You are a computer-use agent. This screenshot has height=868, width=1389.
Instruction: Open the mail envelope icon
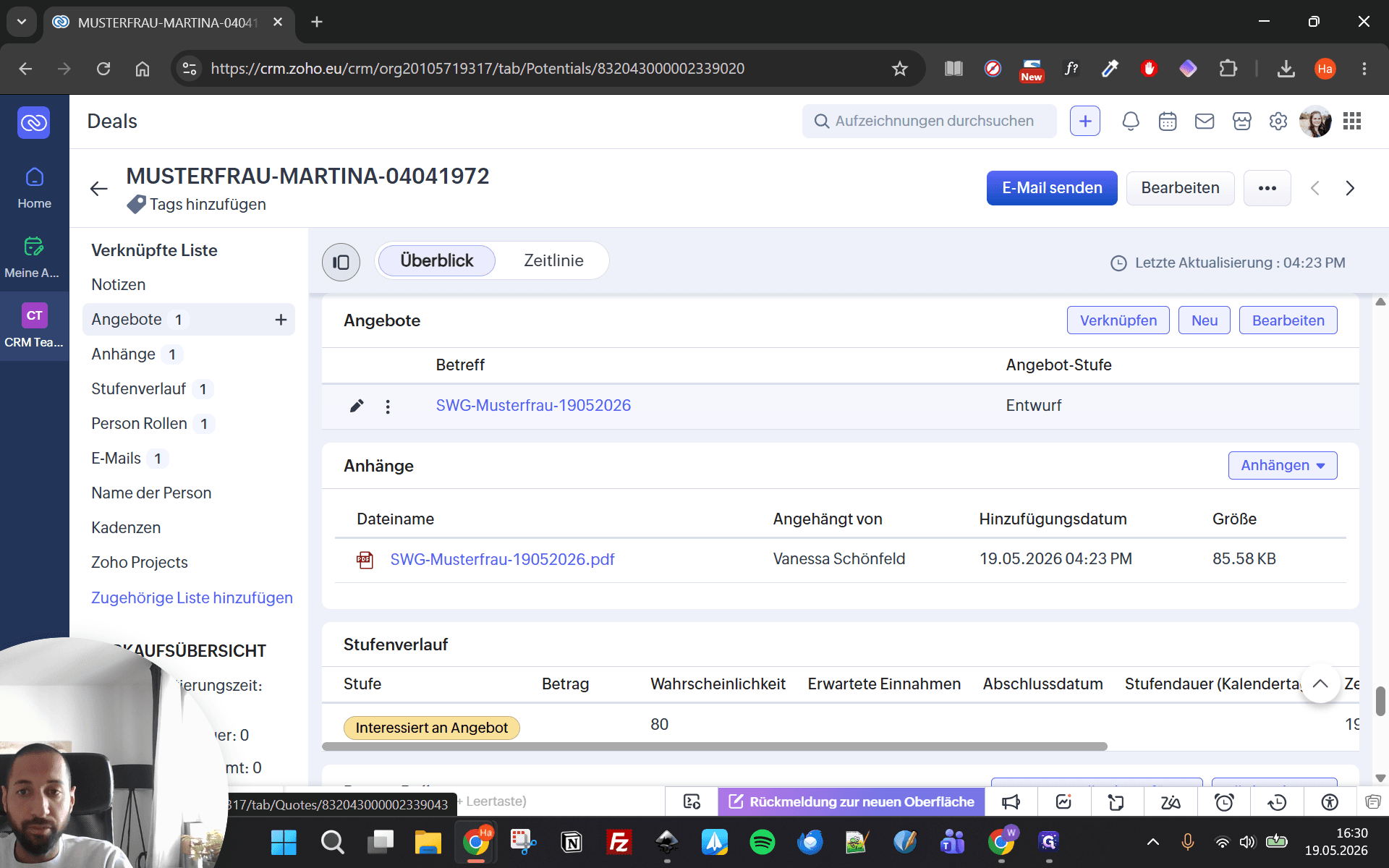(1205, 122)
